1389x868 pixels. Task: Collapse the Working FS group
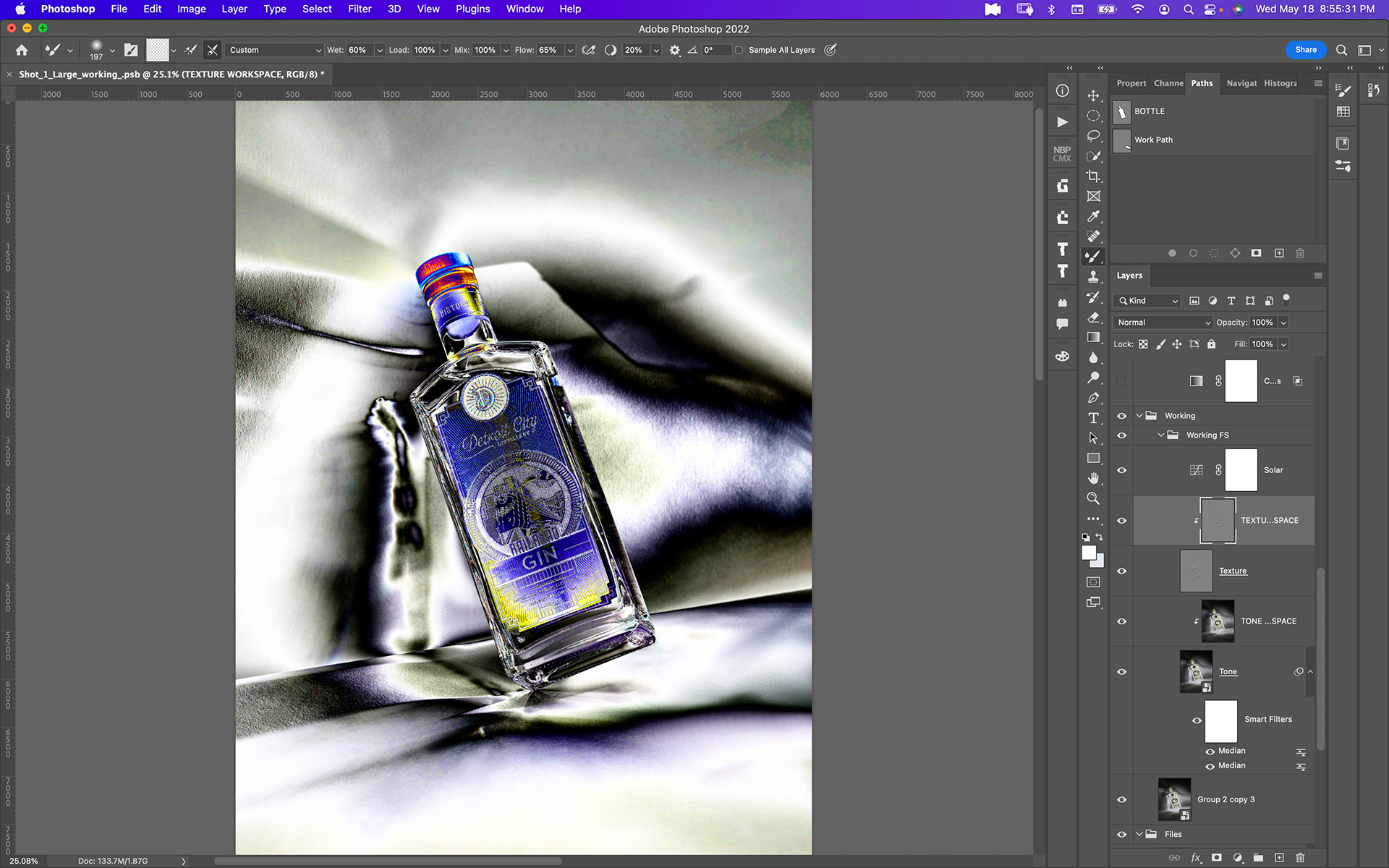coord(1161,435)
